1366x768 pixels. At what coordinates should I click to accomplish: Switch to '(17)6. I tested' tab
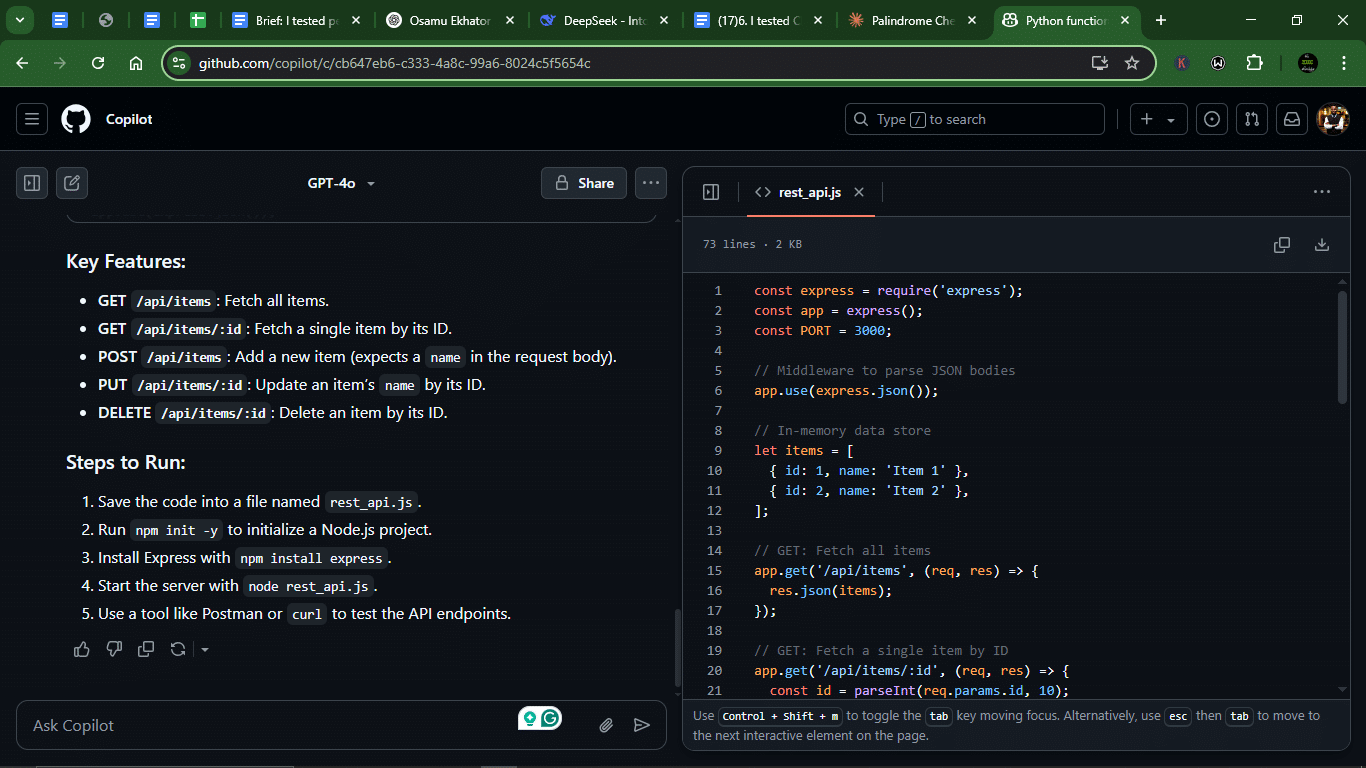pyautogui.click(x=760, y=20)
